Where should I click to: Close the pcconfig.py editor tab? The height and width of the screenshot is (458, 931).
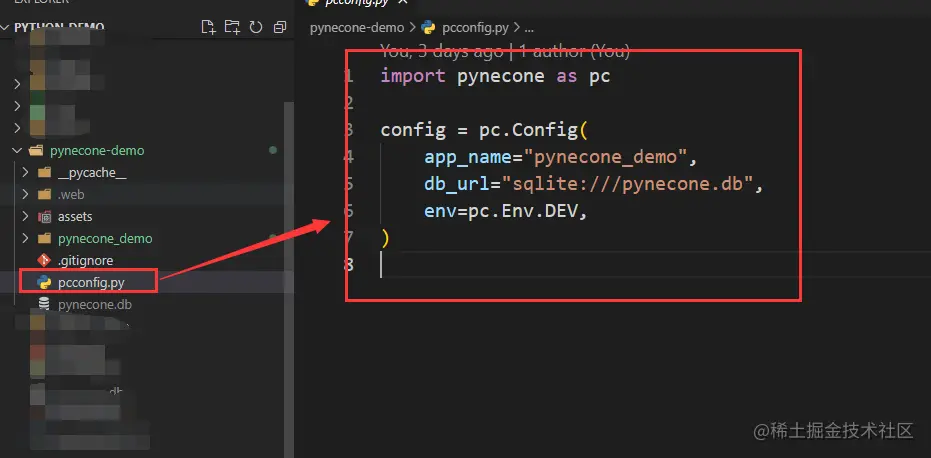[x=403, y=2]
